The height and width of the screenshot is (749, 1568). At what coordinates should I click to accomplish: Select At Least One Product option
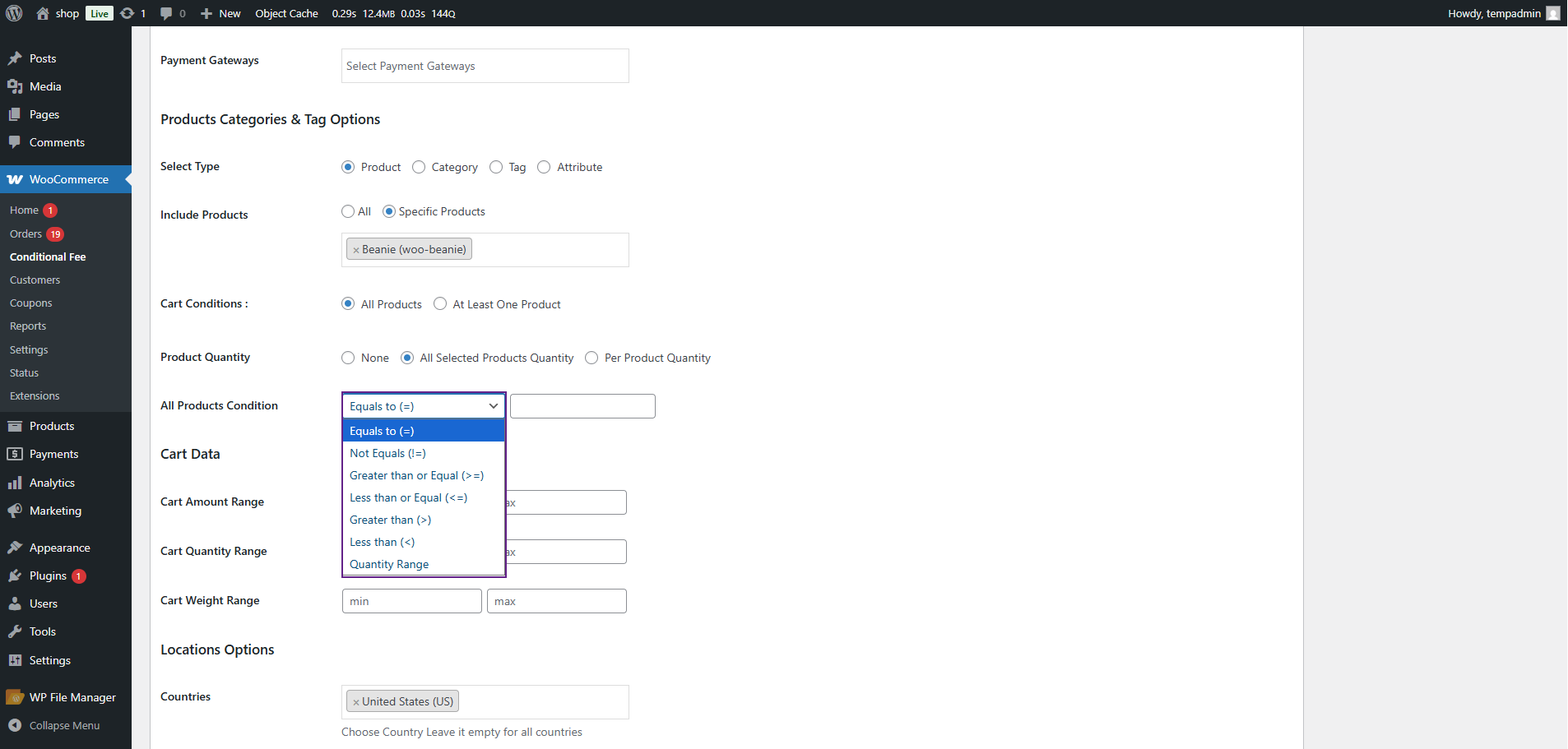point(440,303)
